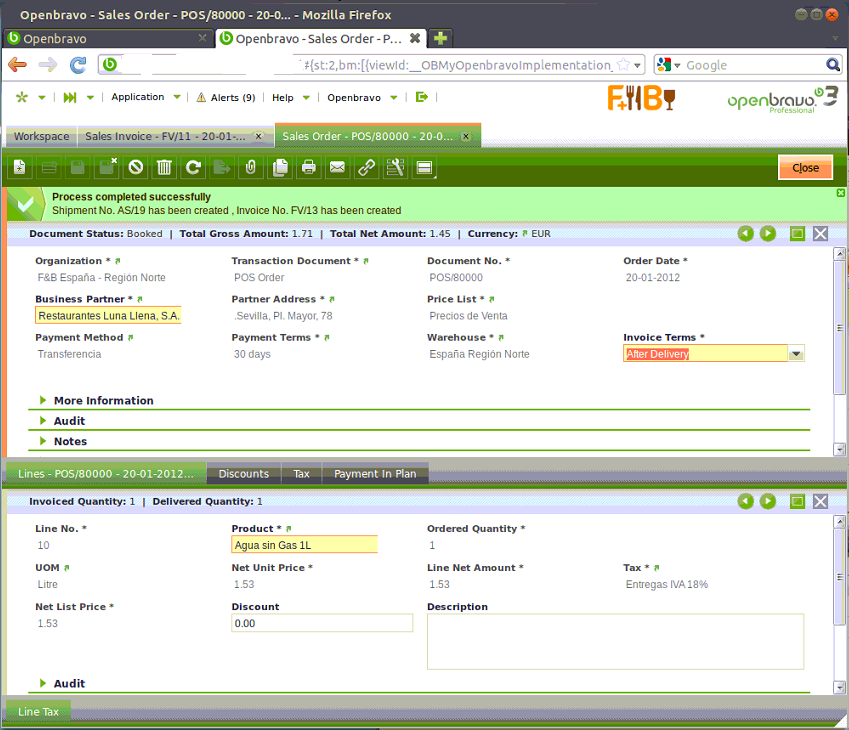The image size is (849, 730).
Task: Click the Discount input field
Action: coord(321,623)
